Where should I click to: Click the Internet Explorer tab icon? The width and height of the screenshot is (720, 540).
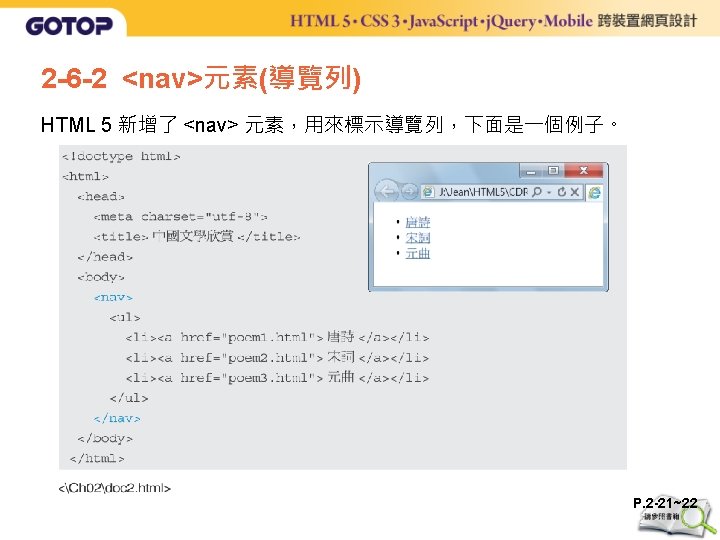pos(594,192)
